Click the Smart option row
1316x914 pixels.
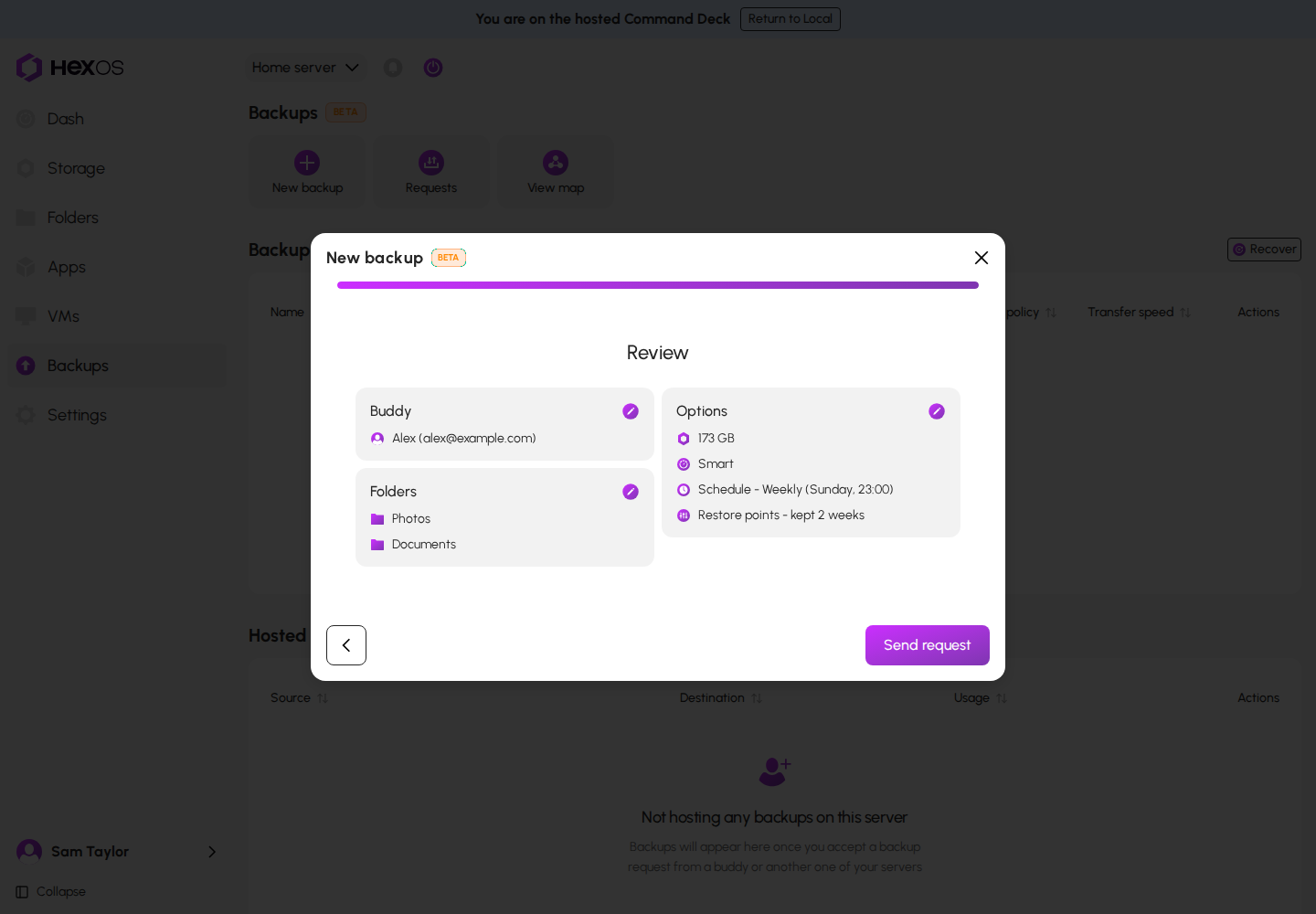point(706,464)
